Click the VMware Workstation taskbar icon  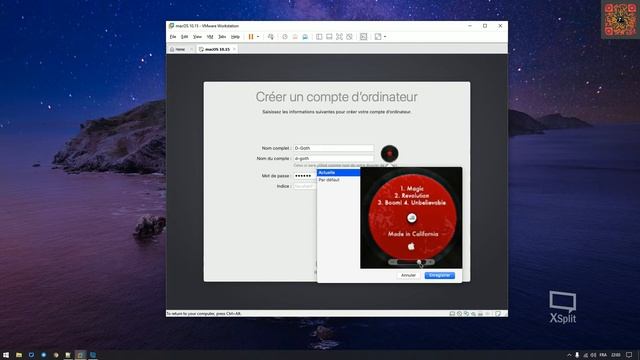coord(80,355)
